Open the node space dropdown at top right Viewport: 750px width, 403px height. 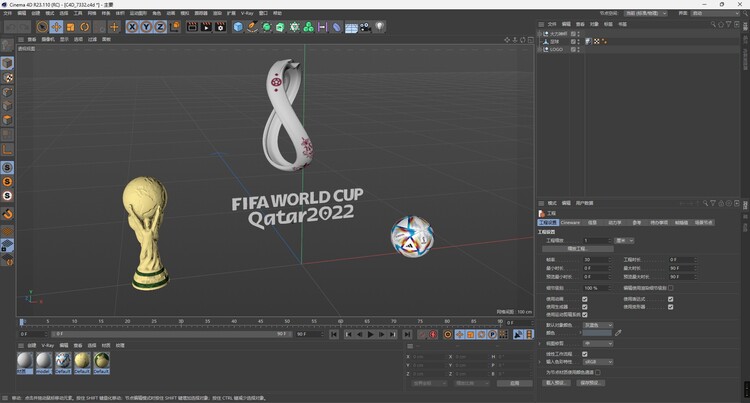(x=646, y=13)
